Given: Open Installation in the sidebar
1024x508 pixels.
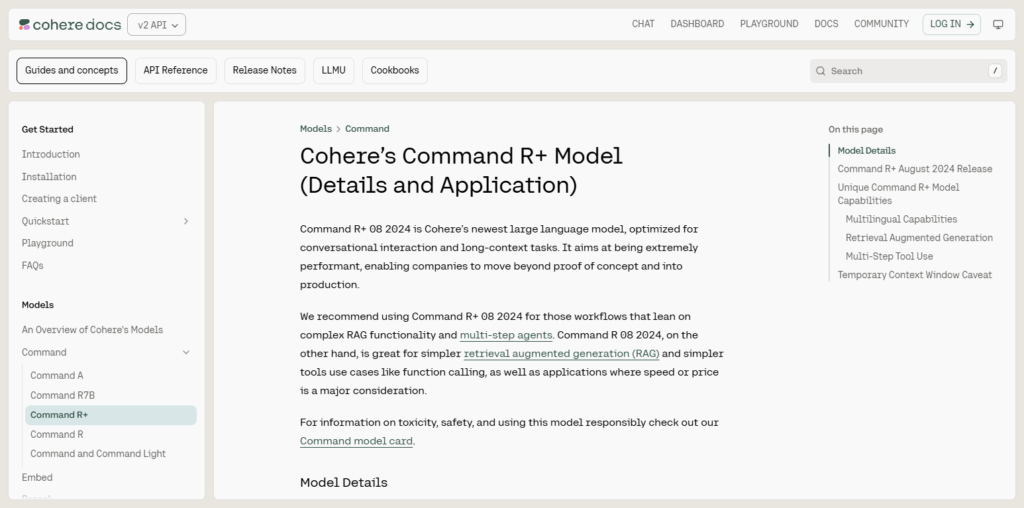Looking at the screenshot, I should click(x=49, y=177).
